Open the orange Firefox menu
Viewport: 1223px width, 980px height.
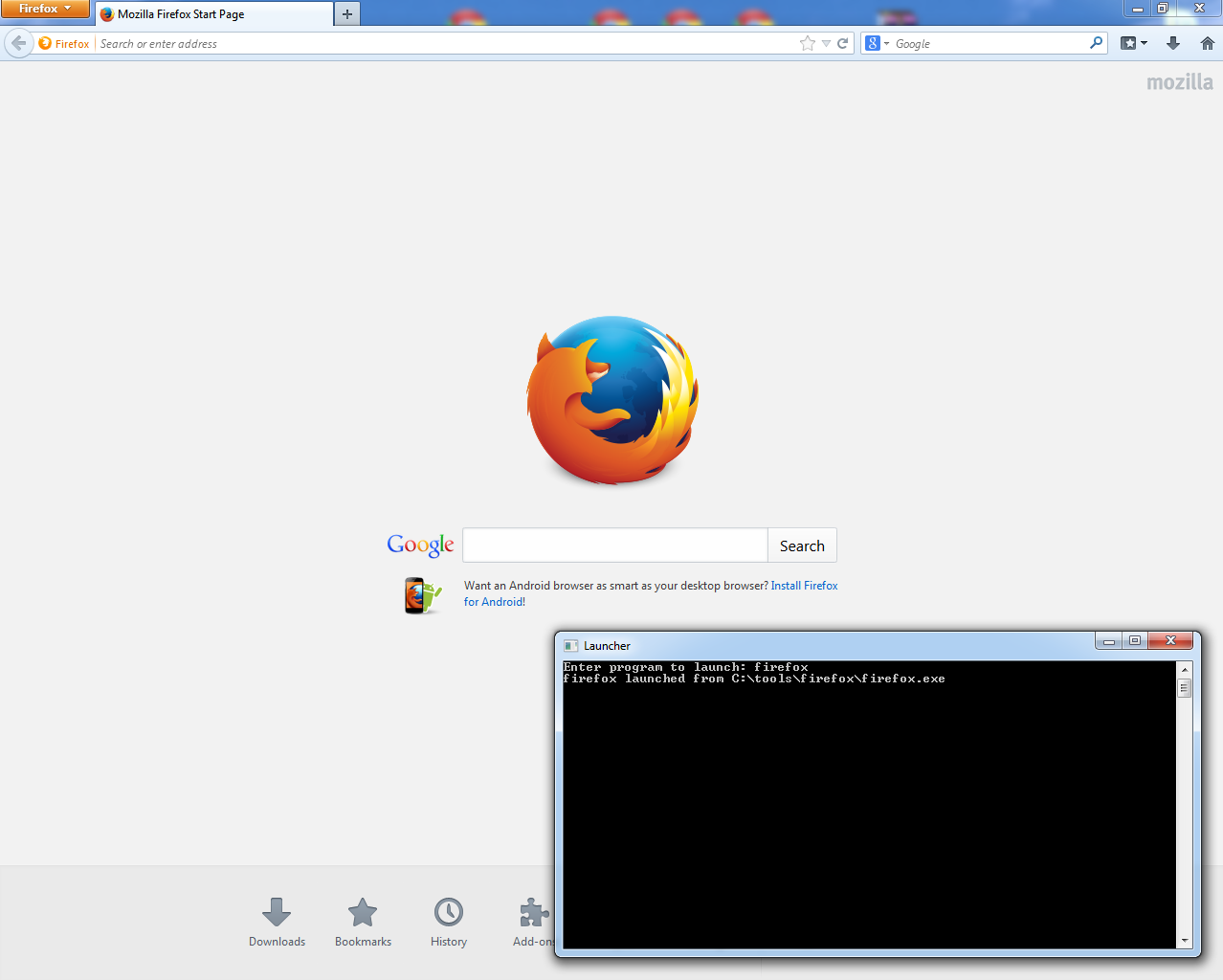pos(45,9)
